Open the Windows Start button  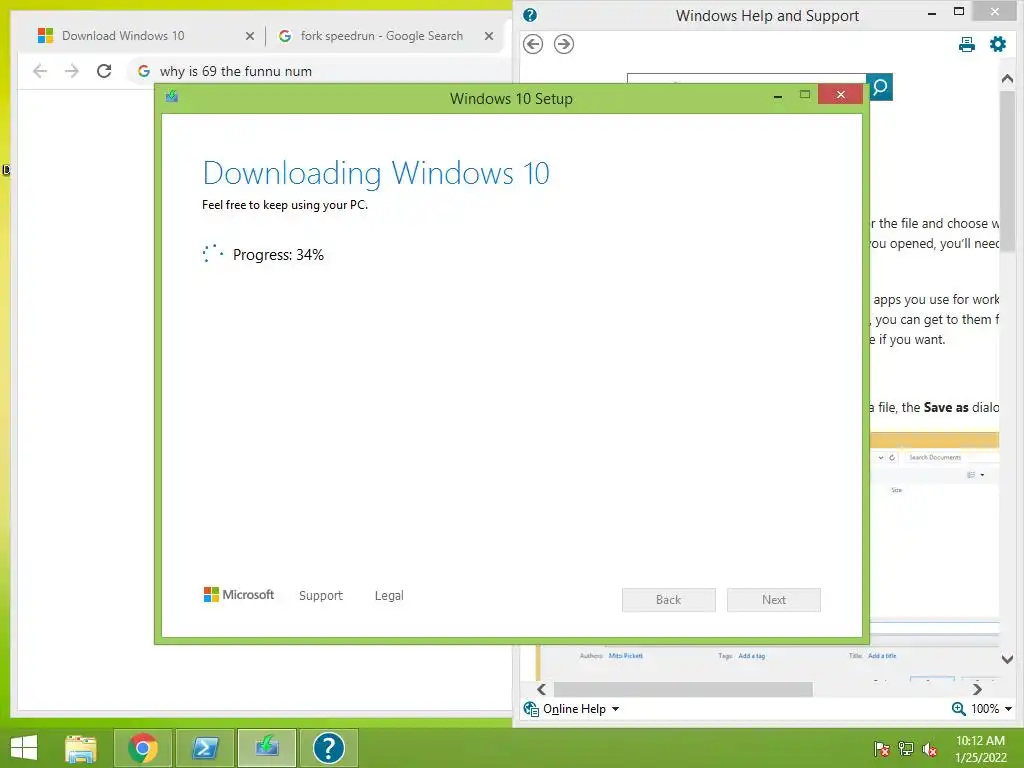pyautogui.click(x=24, y=748)
